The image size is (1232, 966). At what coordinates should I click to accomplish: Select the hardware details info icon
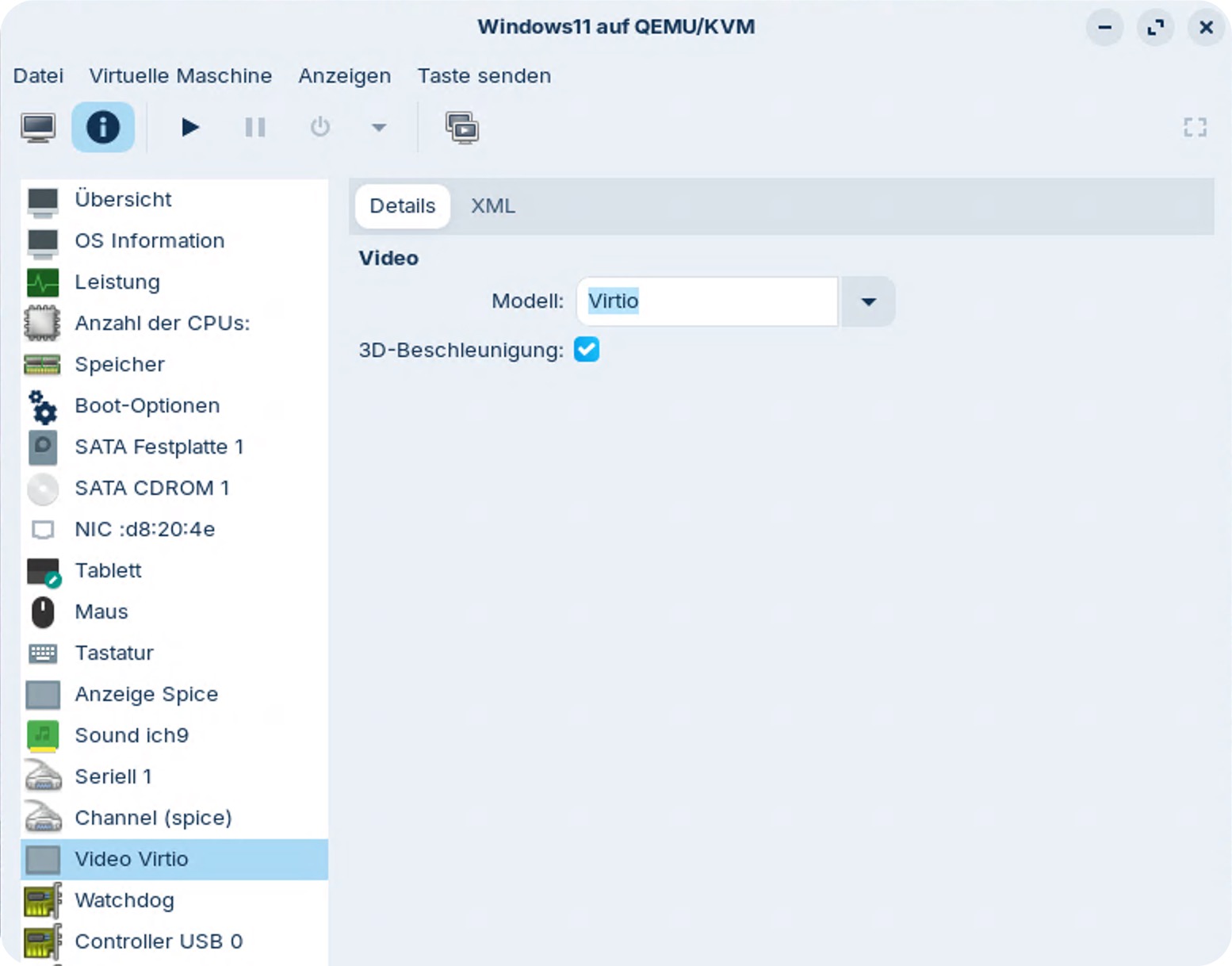103,126
